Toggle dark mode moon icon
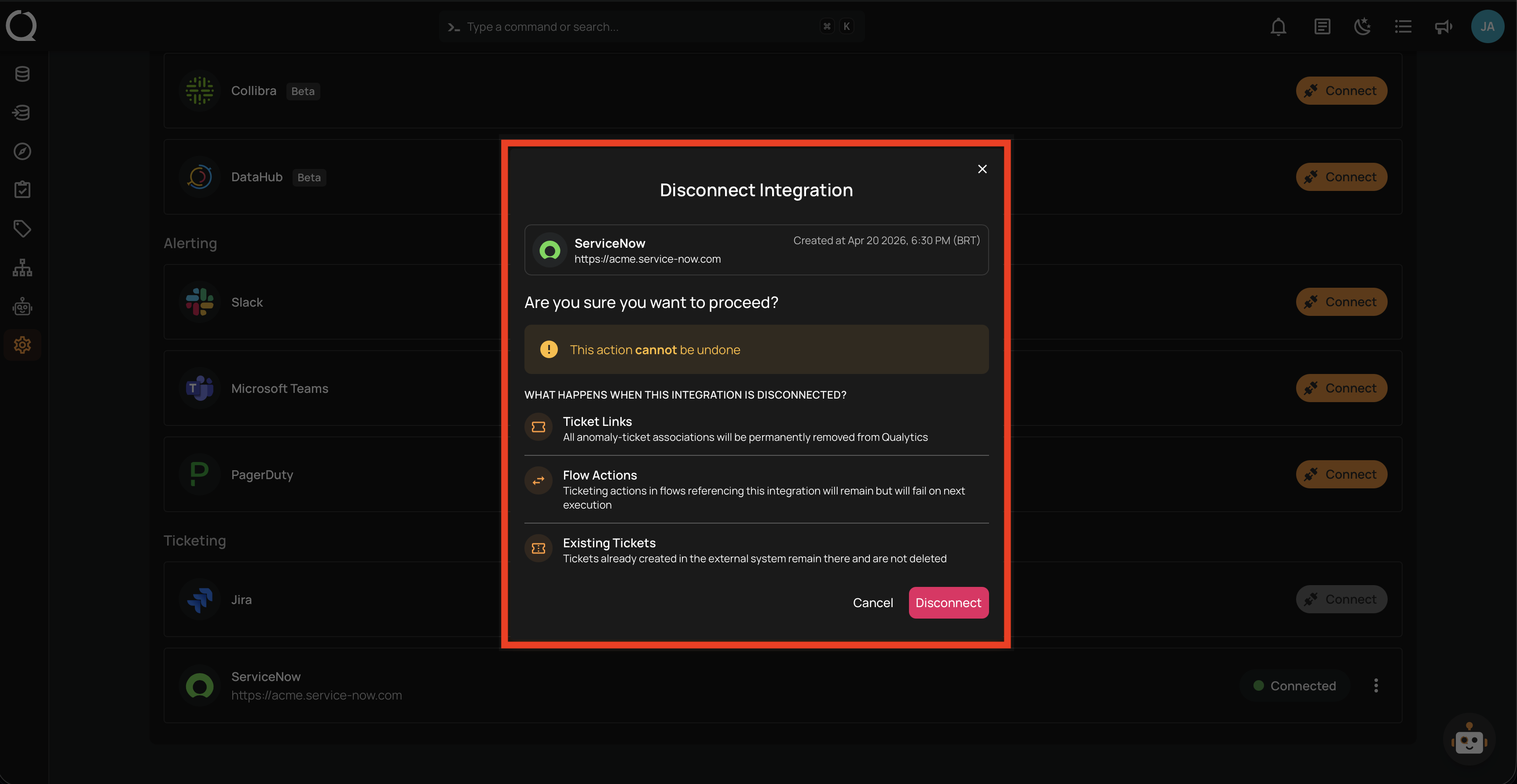 (x=1362, y=26)
